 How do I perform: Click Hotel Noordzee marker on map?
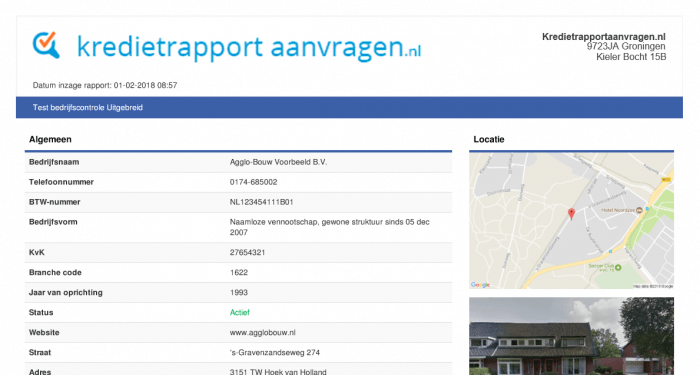point(639,210)
